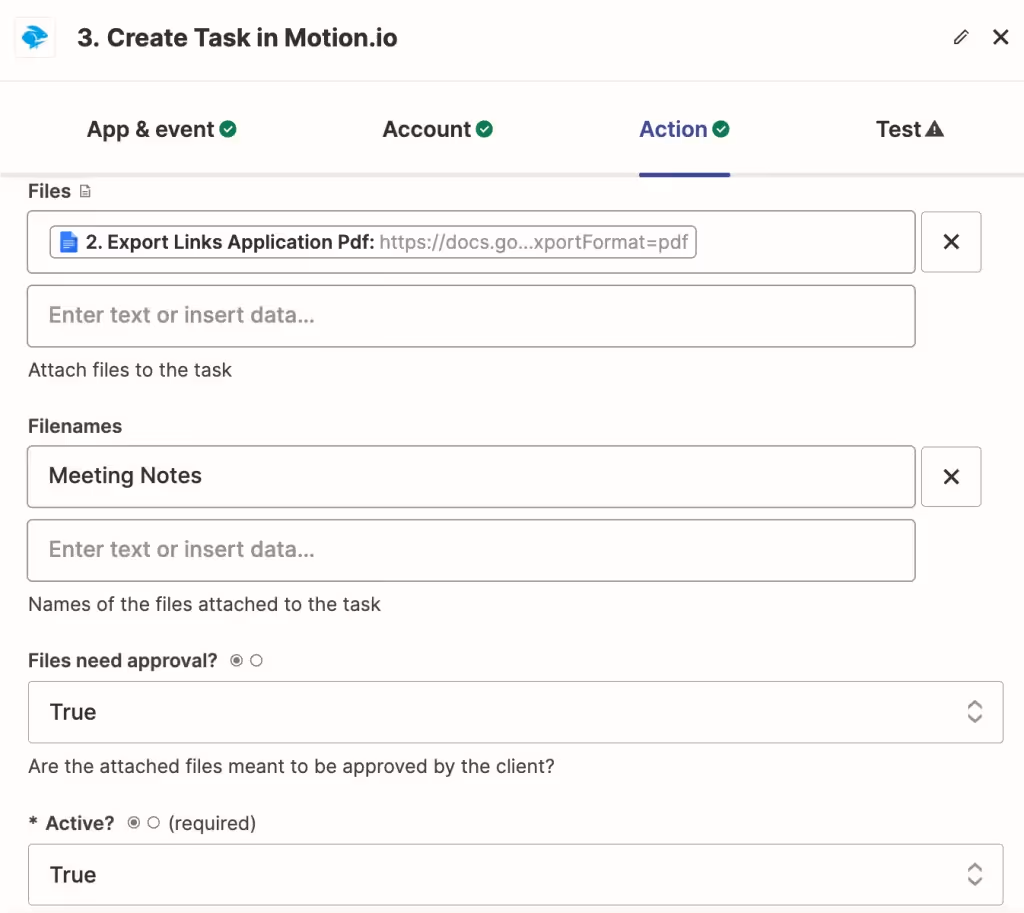Open the Test tab

[x=898, y=129]
